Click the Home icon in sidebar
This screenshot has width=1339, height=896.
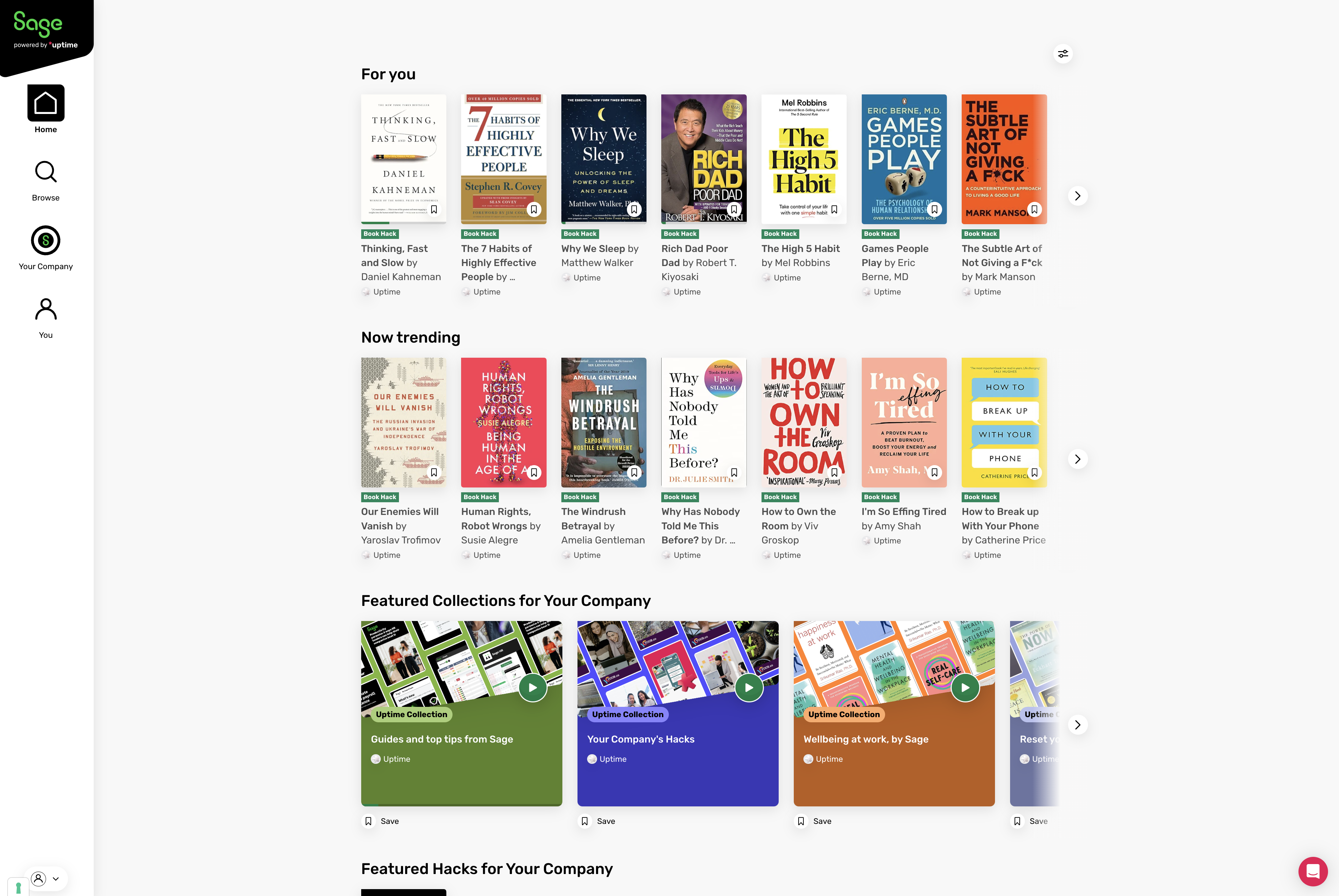click(46, 103)
